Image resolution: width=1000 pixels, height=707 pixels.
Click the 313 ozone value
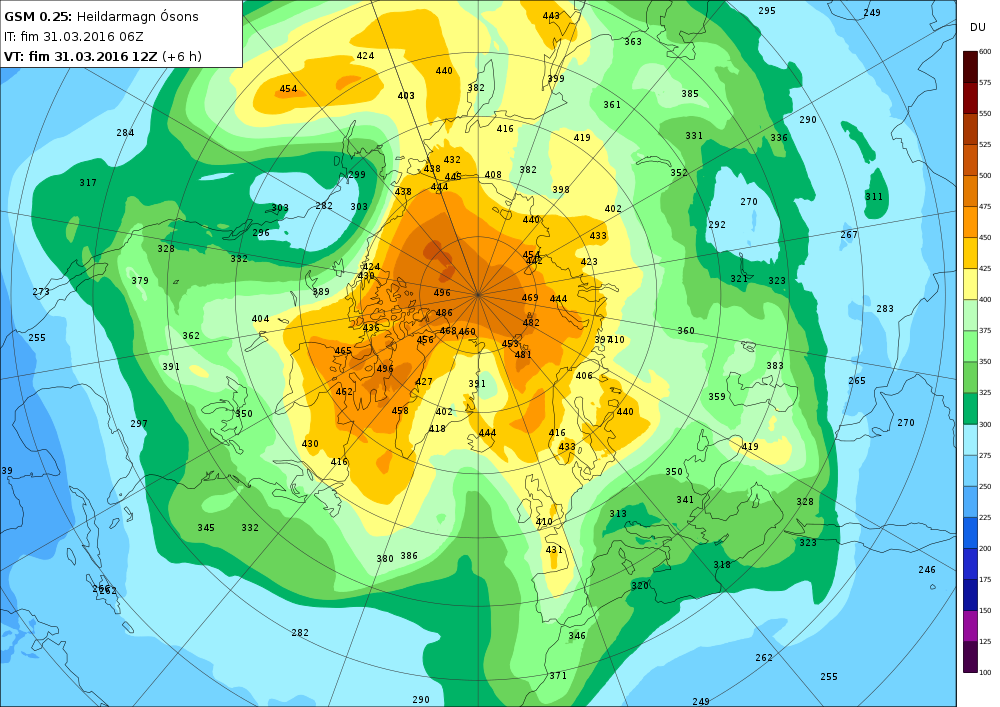click(618, 513)
